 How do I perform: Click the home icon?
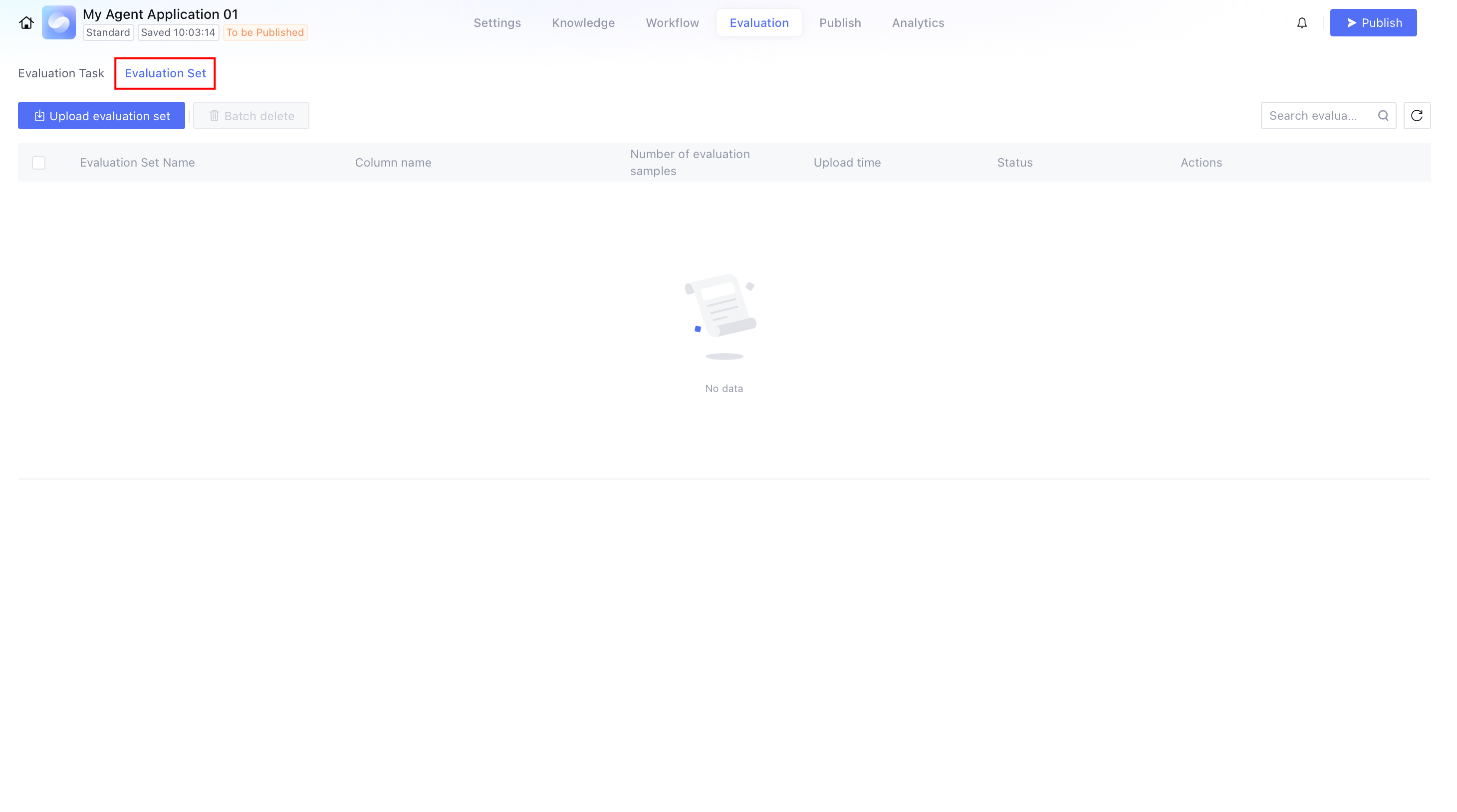[26, 22]
